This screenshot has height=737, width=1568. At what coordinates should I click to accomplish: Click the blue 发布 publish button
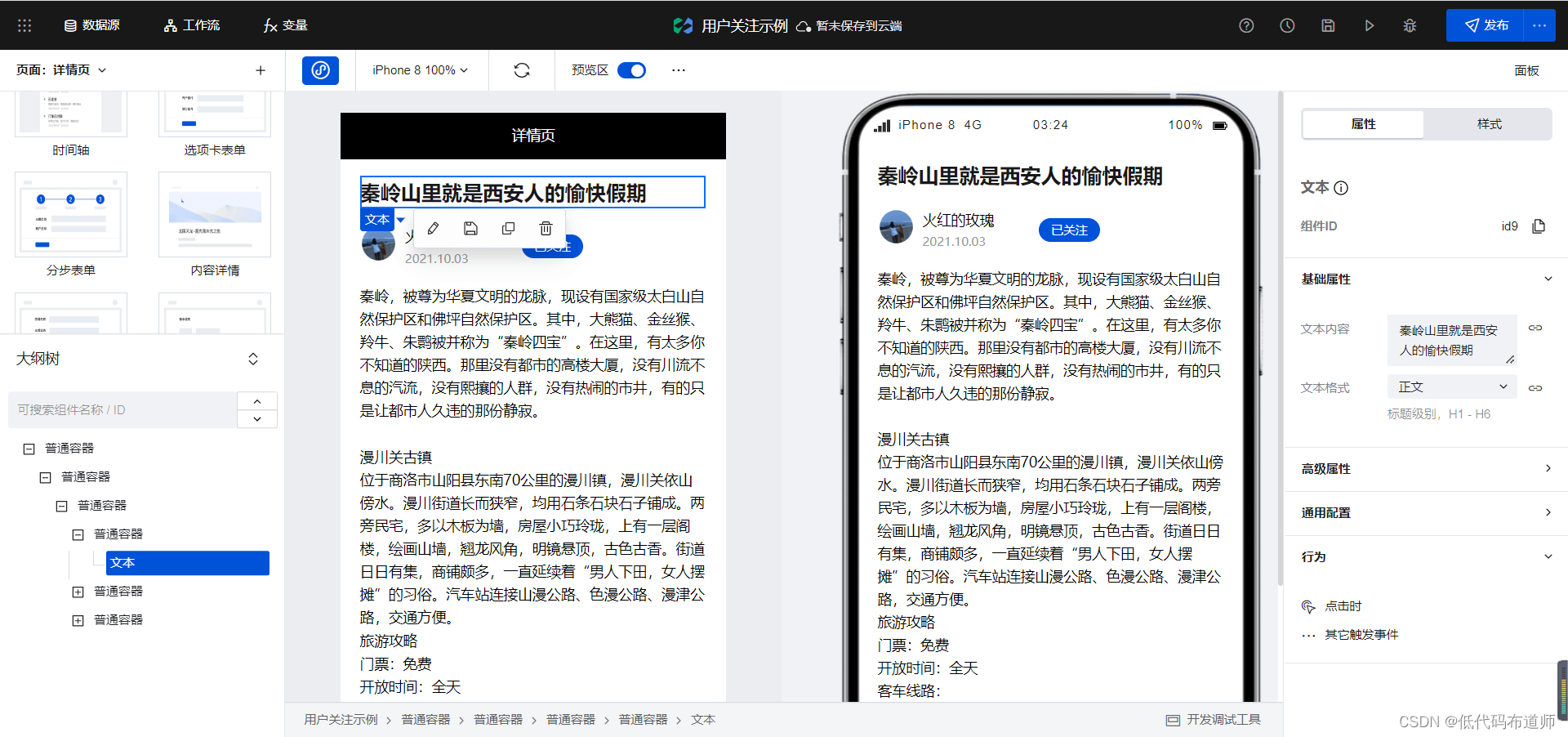click(x=1485, y=25)
